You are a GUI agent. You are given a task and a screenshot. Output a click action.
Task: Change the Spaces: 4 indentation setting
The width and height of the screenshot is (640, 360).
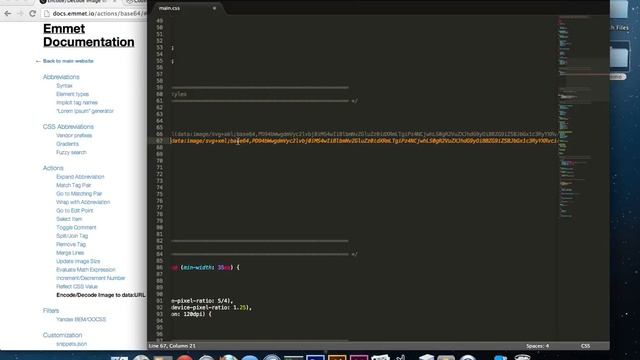pyautogui.click(x=537, y=346)
